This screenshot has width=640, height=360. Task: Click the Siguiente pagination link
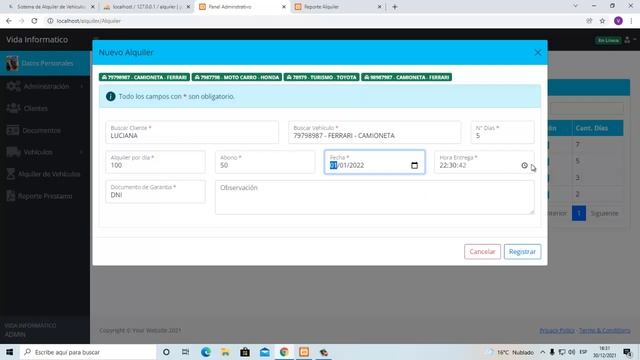pos(604,213)
